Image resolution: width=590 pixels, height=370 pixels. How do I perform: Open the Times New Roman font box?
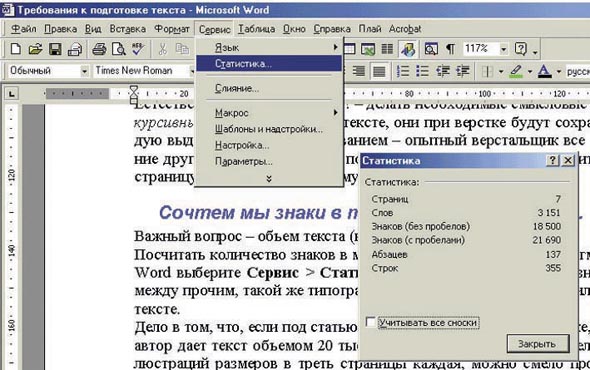coord(144,71)
